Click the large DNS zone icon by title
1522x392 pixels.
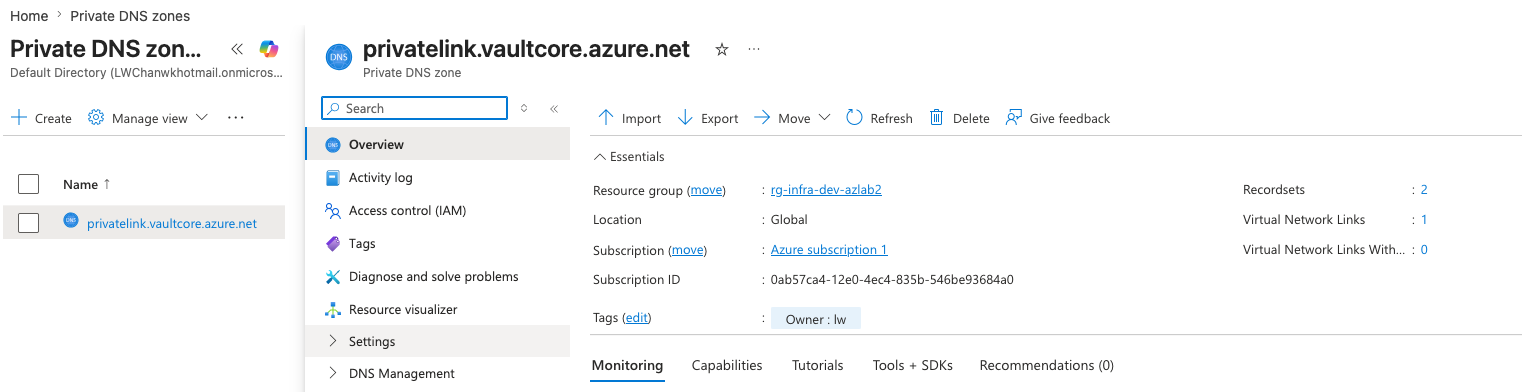click(x=339, y=58)
